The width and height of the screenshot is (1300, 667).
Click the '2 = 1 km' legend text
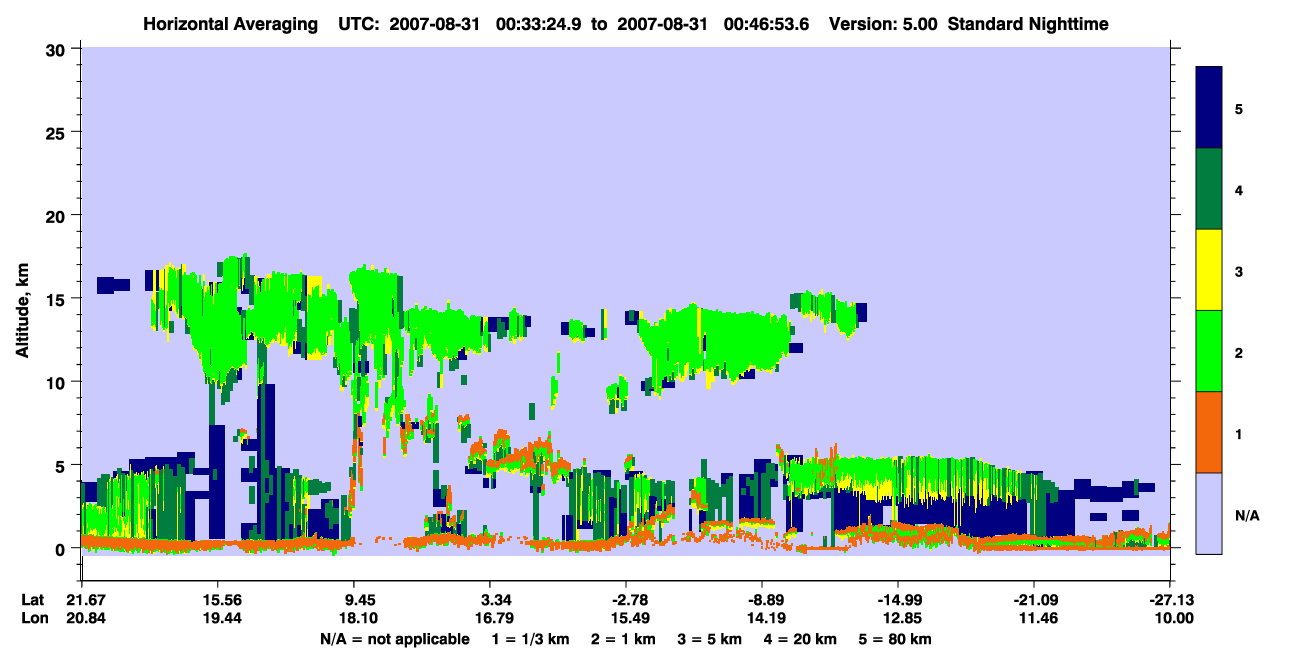coord(622,639)
